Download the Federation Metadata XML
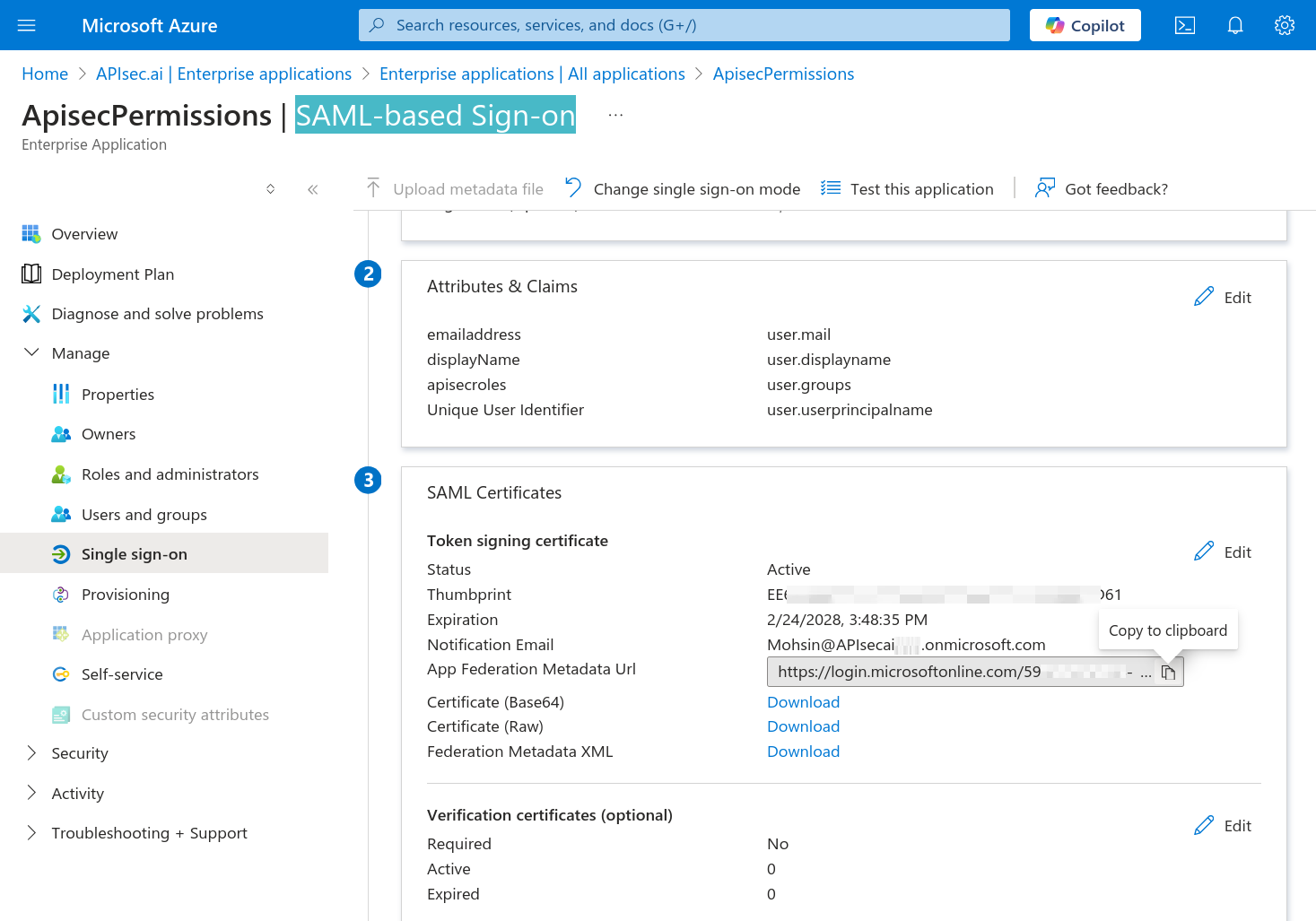 [x=803, y=752]
